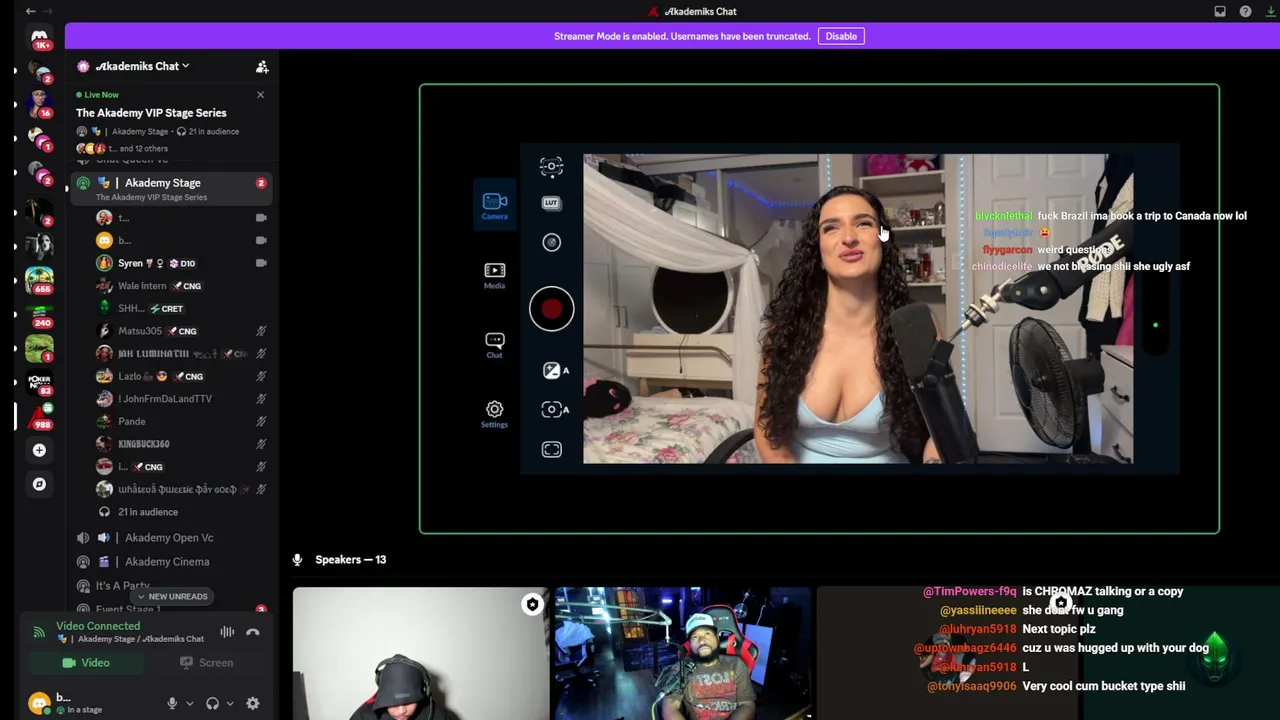Open Discord home with the 1K+ badge
Screen dimensions: 1280x720
coord(39,38)
